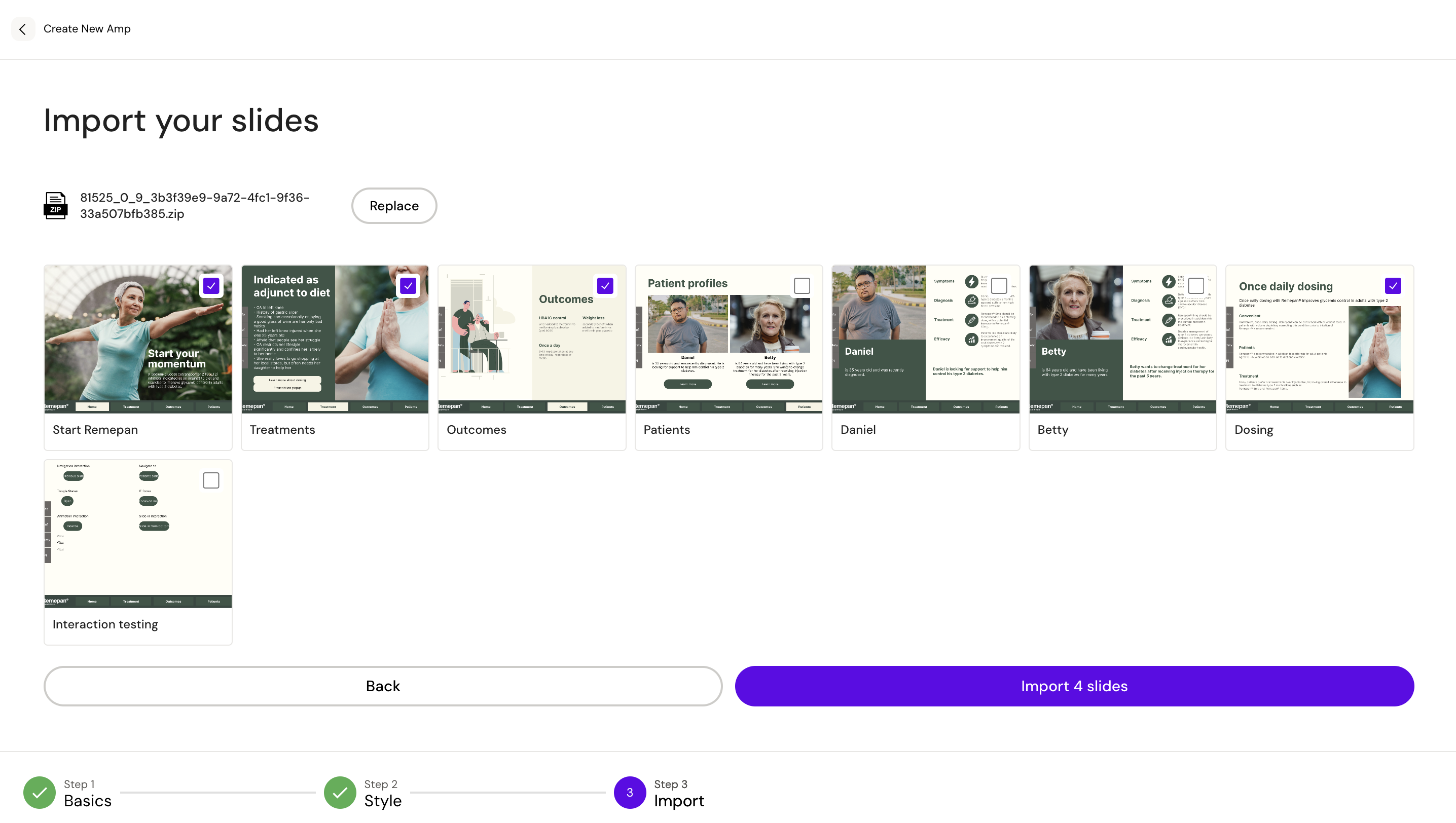Uncheck the Start Remepan slide checkbox
1456x823 pixels.
pos(211,286)
